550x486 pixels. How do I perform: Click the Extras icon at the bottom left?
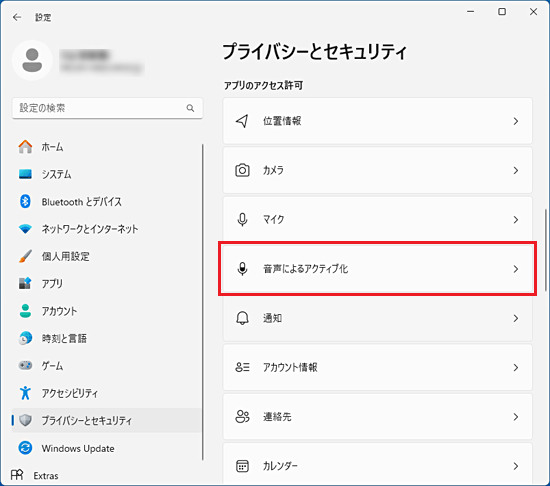pos(17,475)
